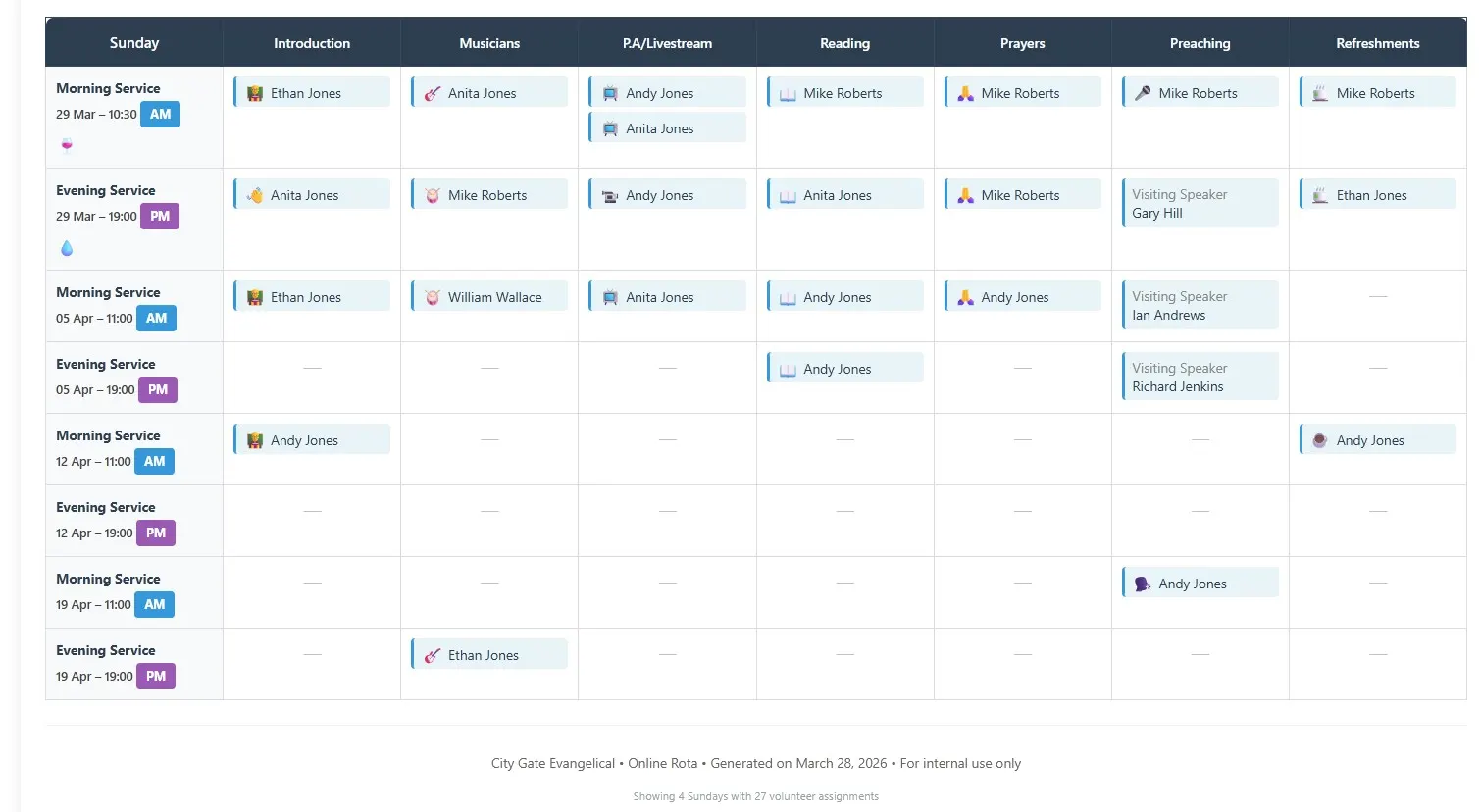Viewport: 1481px width, 812px height.
Task: Click Morning Service title for 05 Apr
Action: [x=108, y=292]
